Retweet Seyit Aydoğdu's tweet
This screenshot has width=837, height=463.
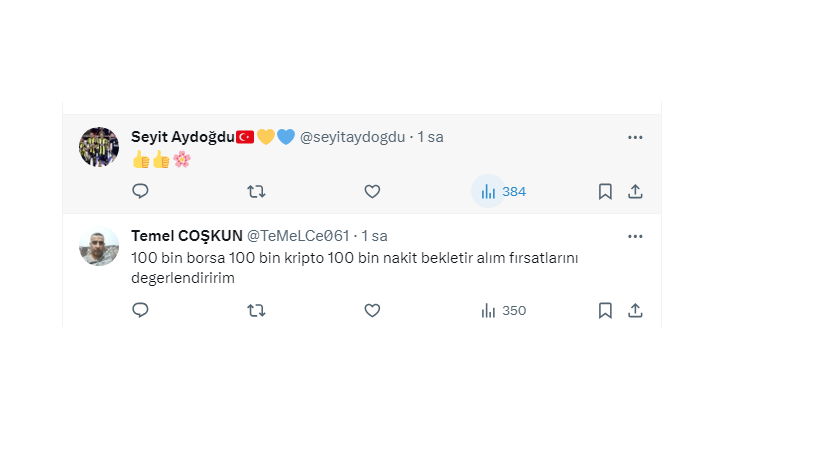point(256,191)
